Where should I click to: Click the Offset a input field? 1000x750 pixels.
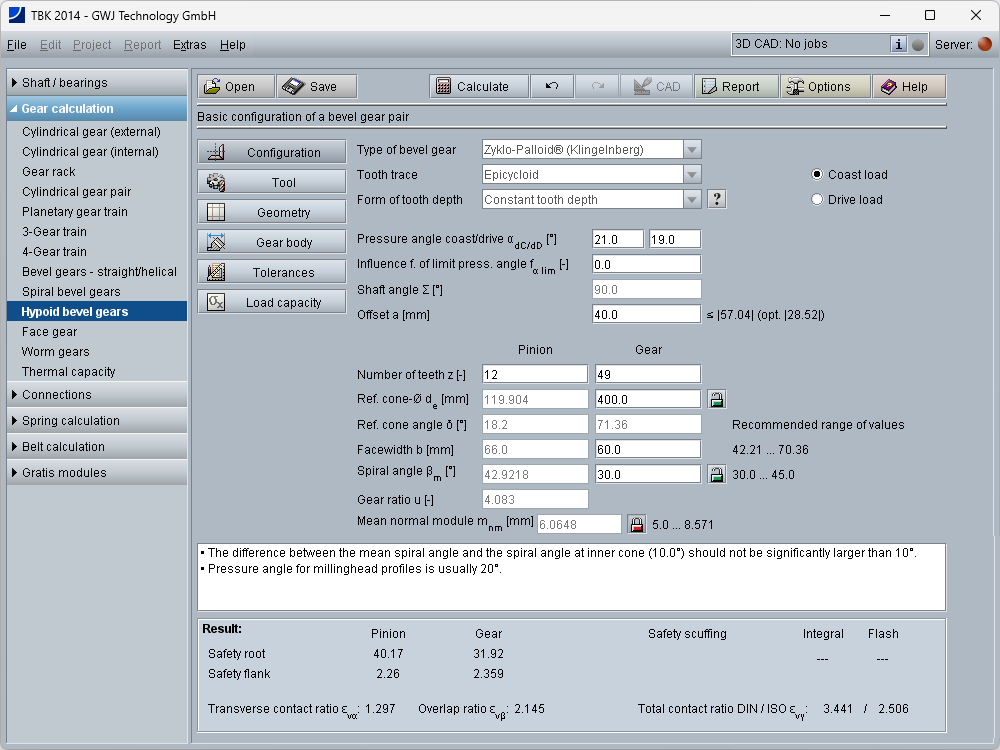(x=646, y=314)
